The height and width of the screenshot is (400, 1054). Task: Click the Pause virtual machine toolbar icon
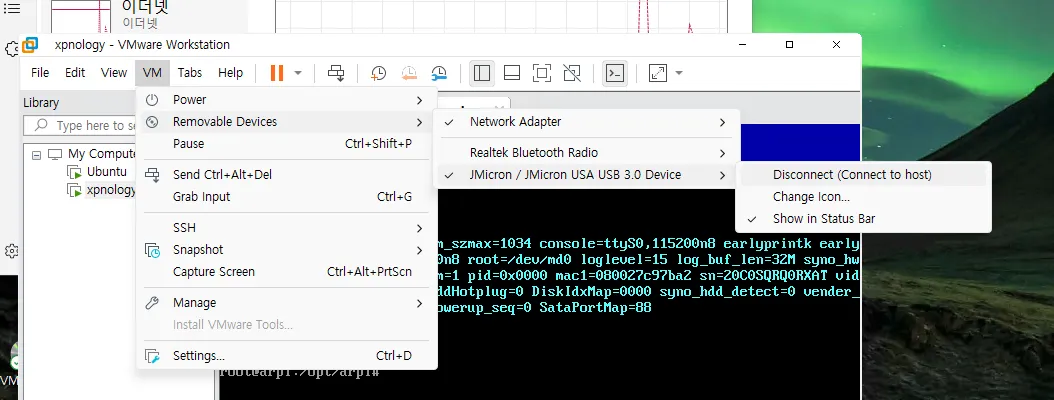point(276,73)
